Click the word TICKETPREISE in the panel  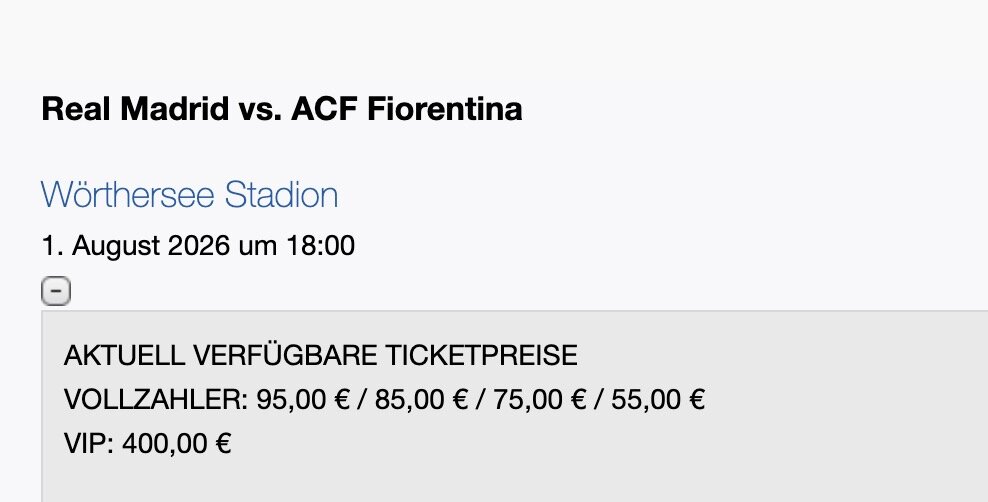[481, 355]
